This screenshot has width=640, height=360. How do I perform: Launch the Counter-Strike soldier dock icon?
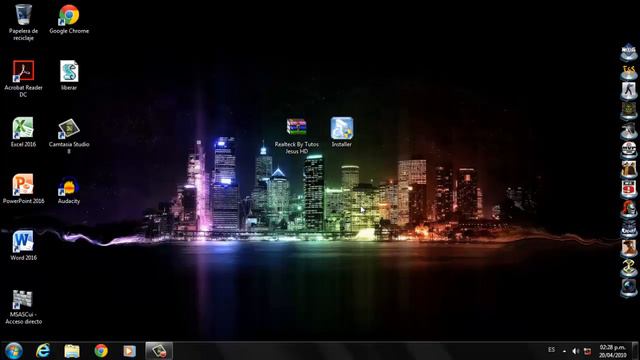pyautogui.click(x=629, y=91)
